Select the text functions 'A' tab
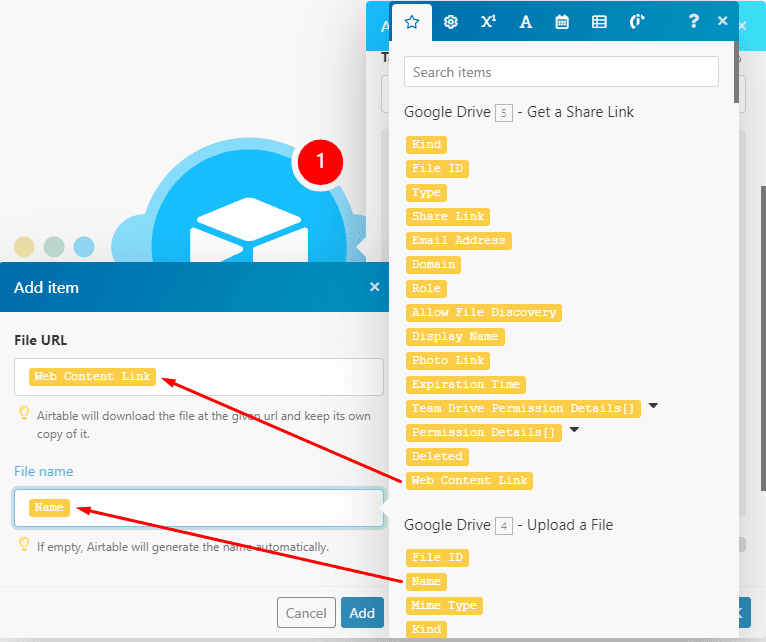 pyautogui.click(x=525, y=21)
